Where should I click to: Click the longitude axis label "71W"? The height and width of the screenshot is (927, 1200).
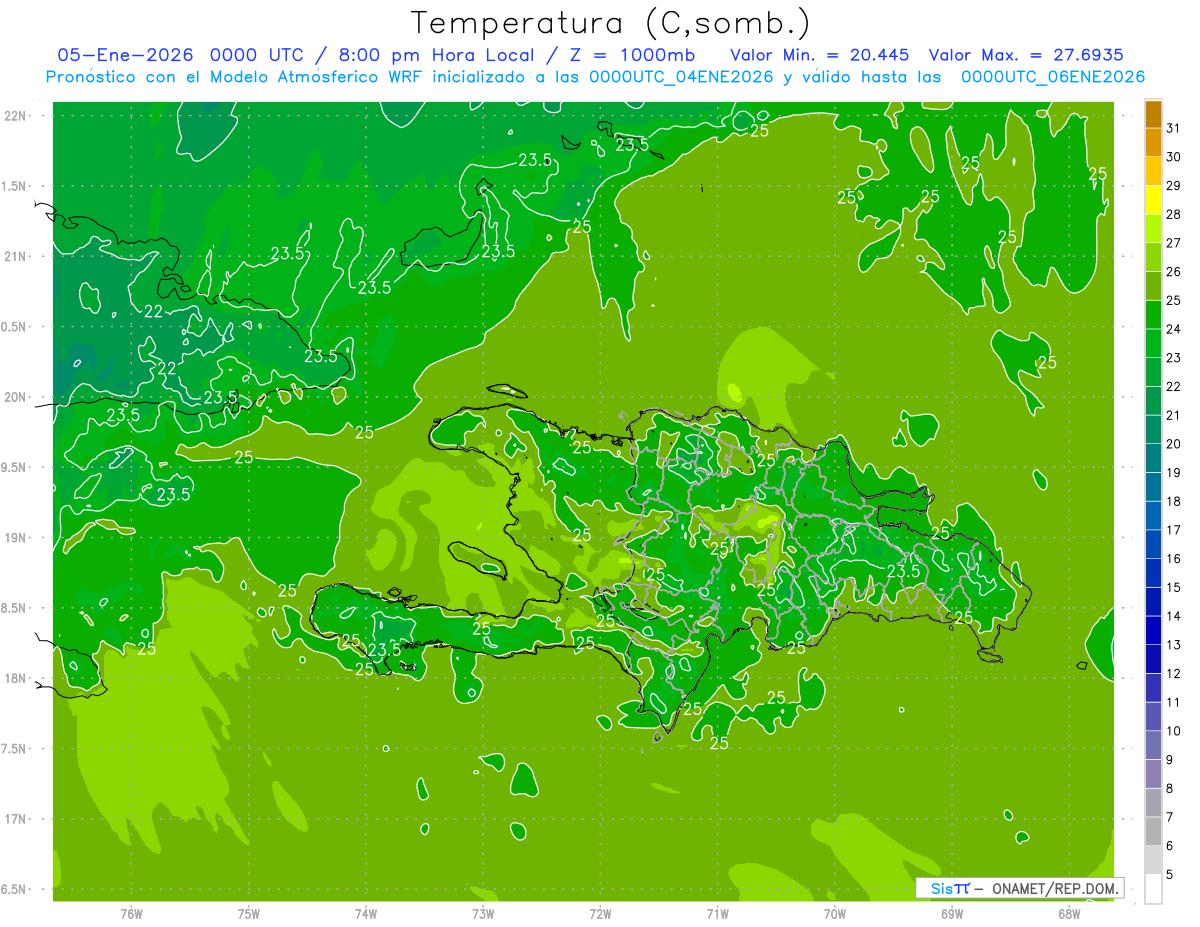click(717, 914)
